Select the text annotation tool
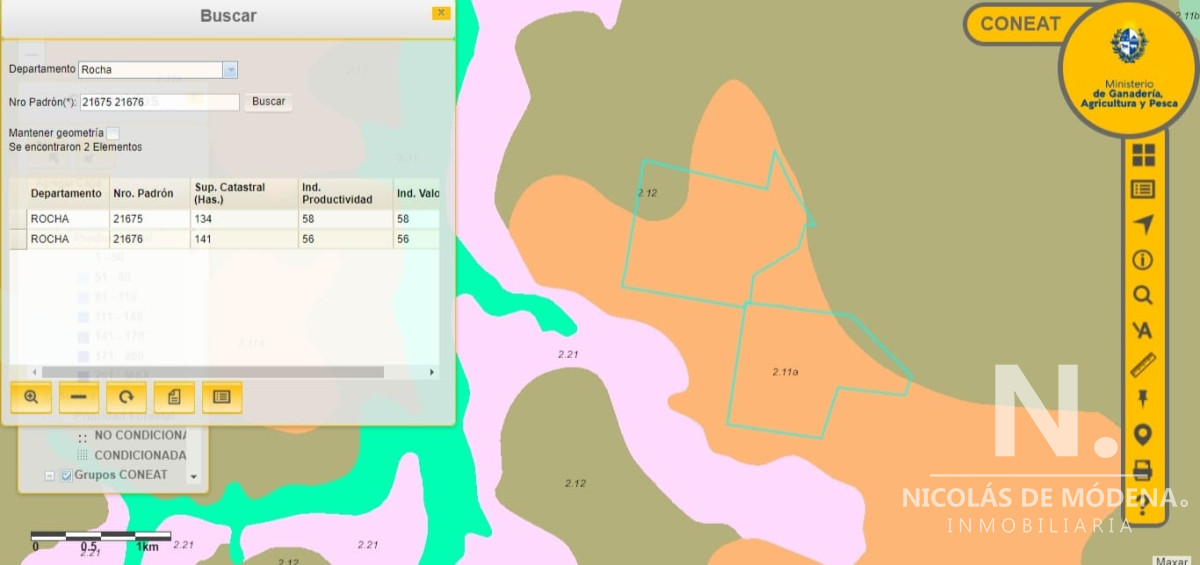This screenshot has height=565, width=1200. click(1142, 330)
